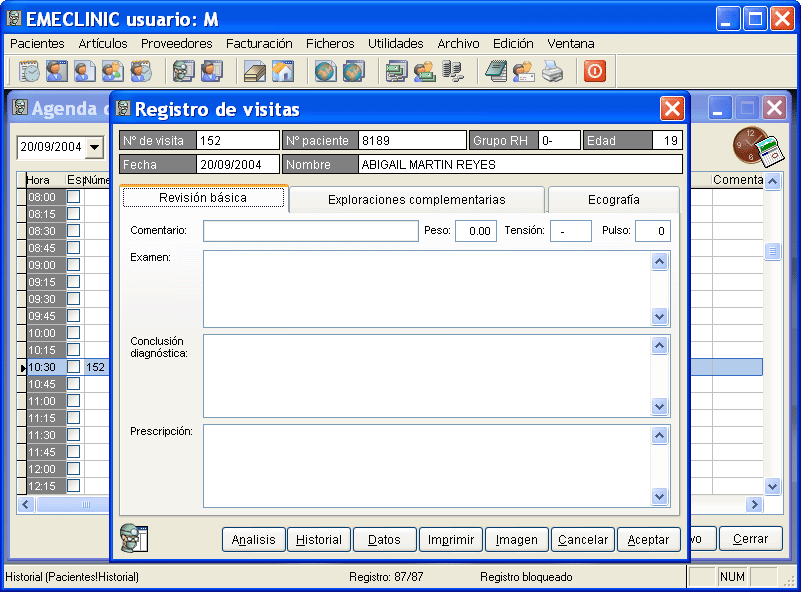Switch to the Exploraciones complementarias tab

pos(417,200)
